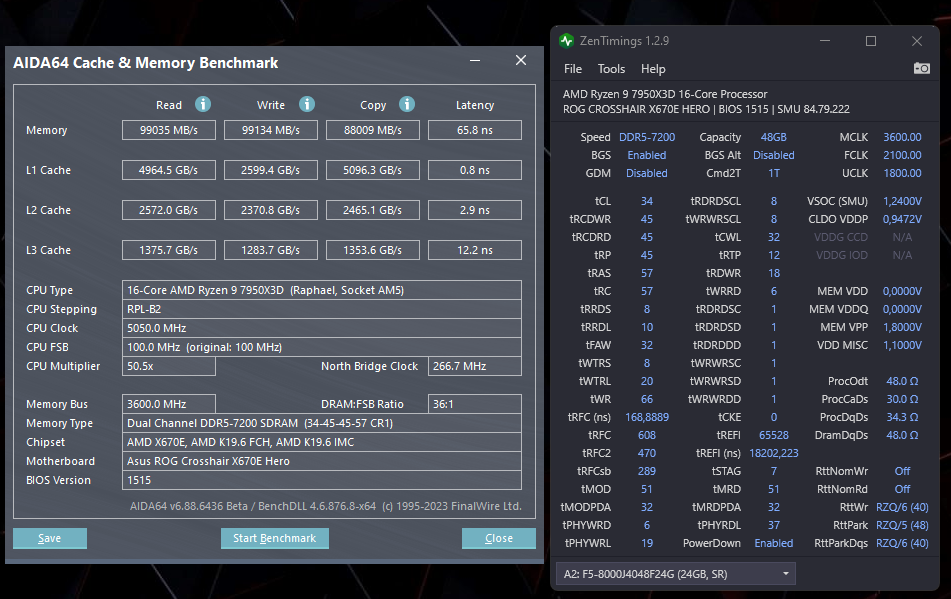Screen dimensions: 951x599
Task: Click the info icon beside Copy
Action: [x=407, y=104]
